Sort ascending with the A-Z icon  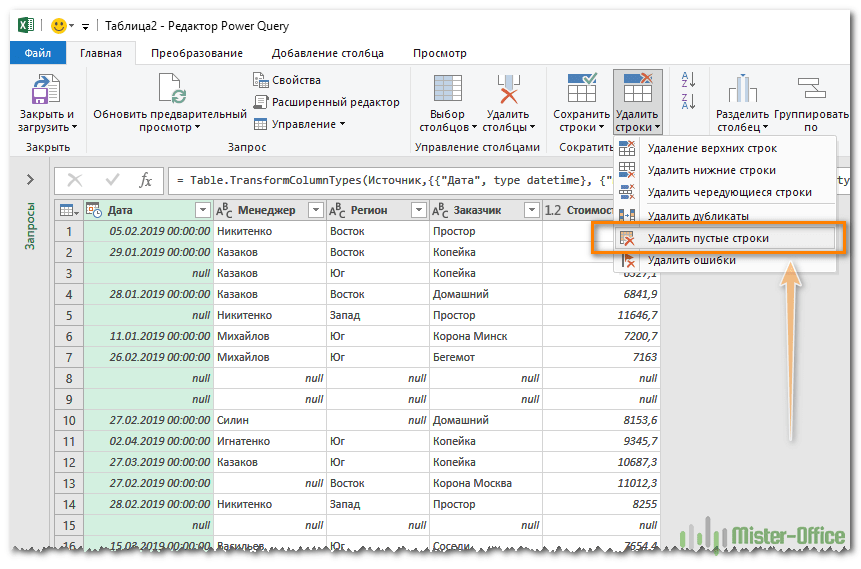coord(688,79)
